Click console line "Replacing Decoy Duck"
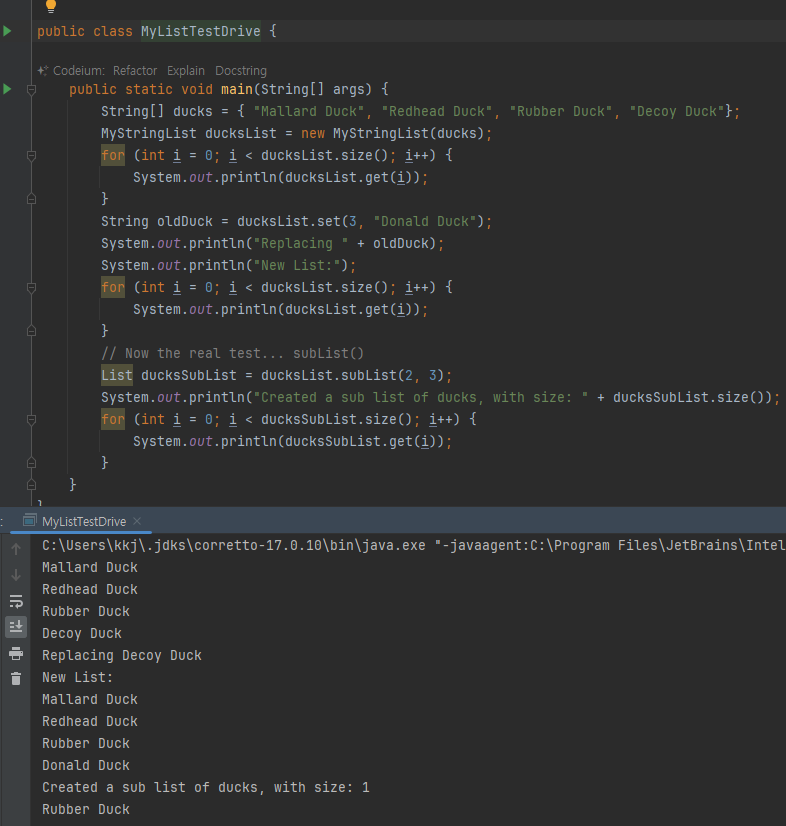 (x=122, y=655)
